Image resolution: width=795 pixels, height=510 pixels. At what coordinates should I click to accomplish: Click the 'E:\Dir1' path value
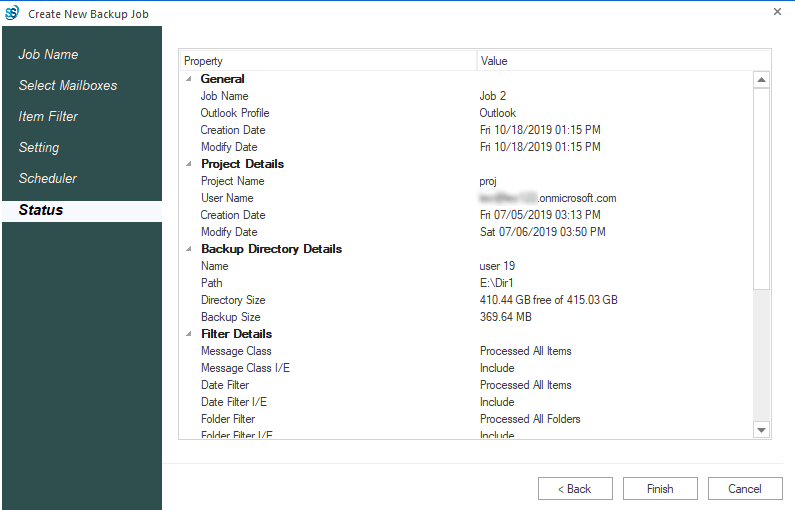tap(496, 283)
